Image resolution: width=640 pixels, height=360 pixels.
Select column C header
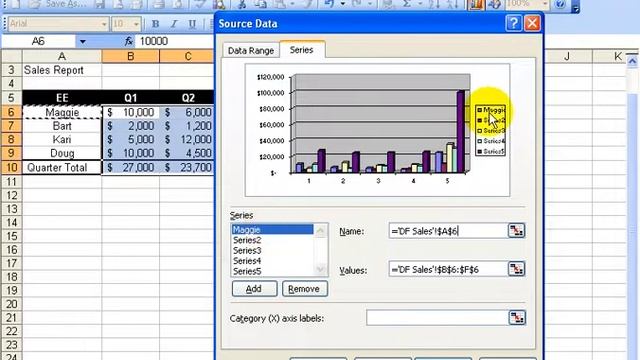pos(188,56)
